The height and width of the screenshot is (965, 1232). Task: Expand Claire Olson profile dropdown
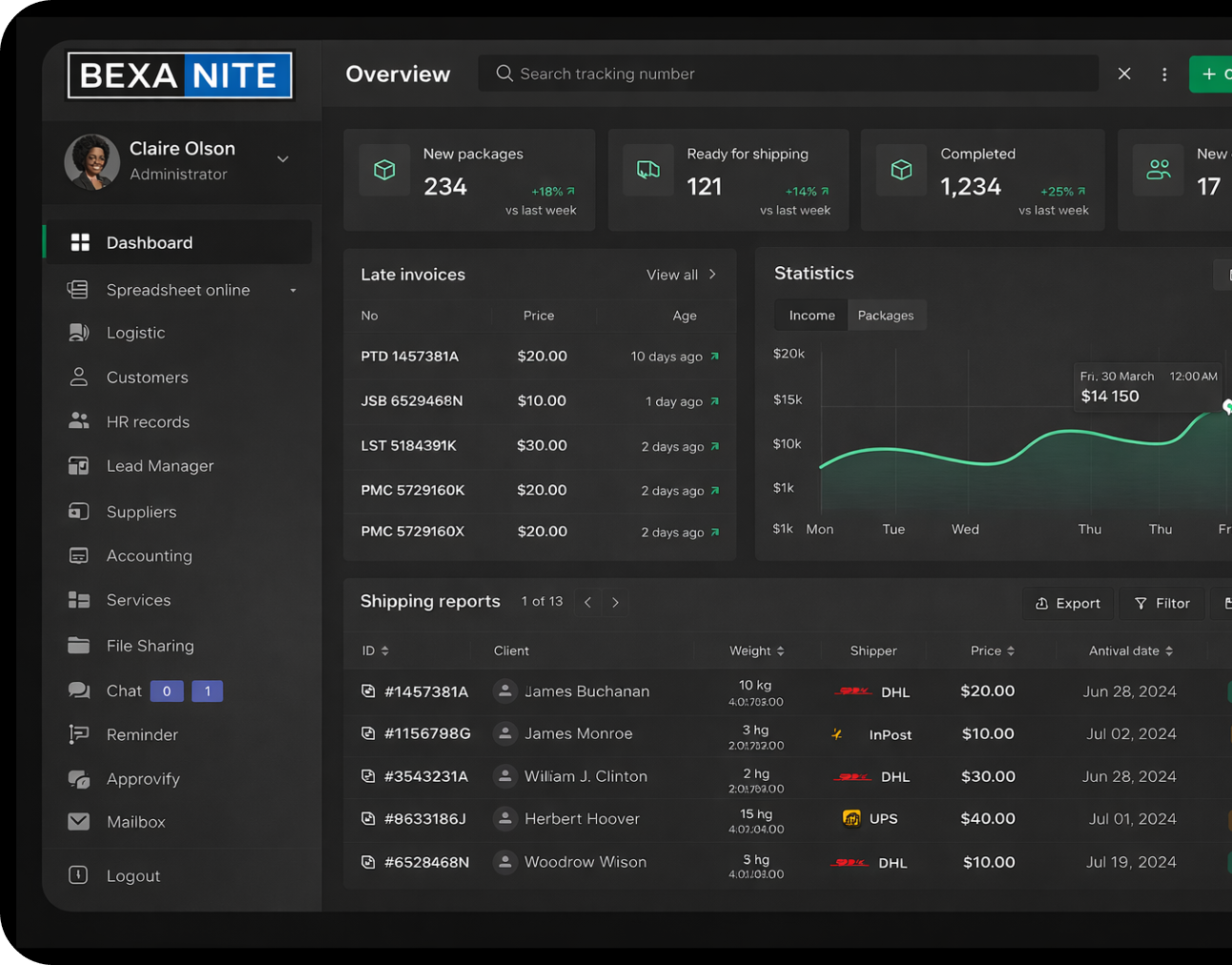pyautogui.click(x=282, y=159)
